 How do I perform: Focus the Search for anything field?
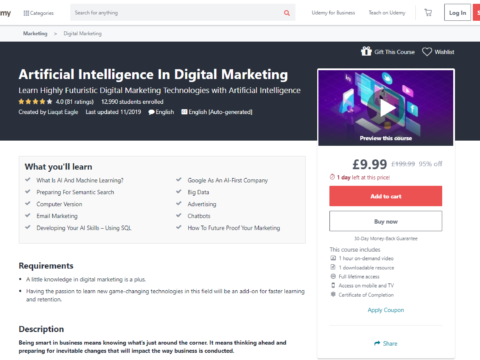[x=177, y=13]
